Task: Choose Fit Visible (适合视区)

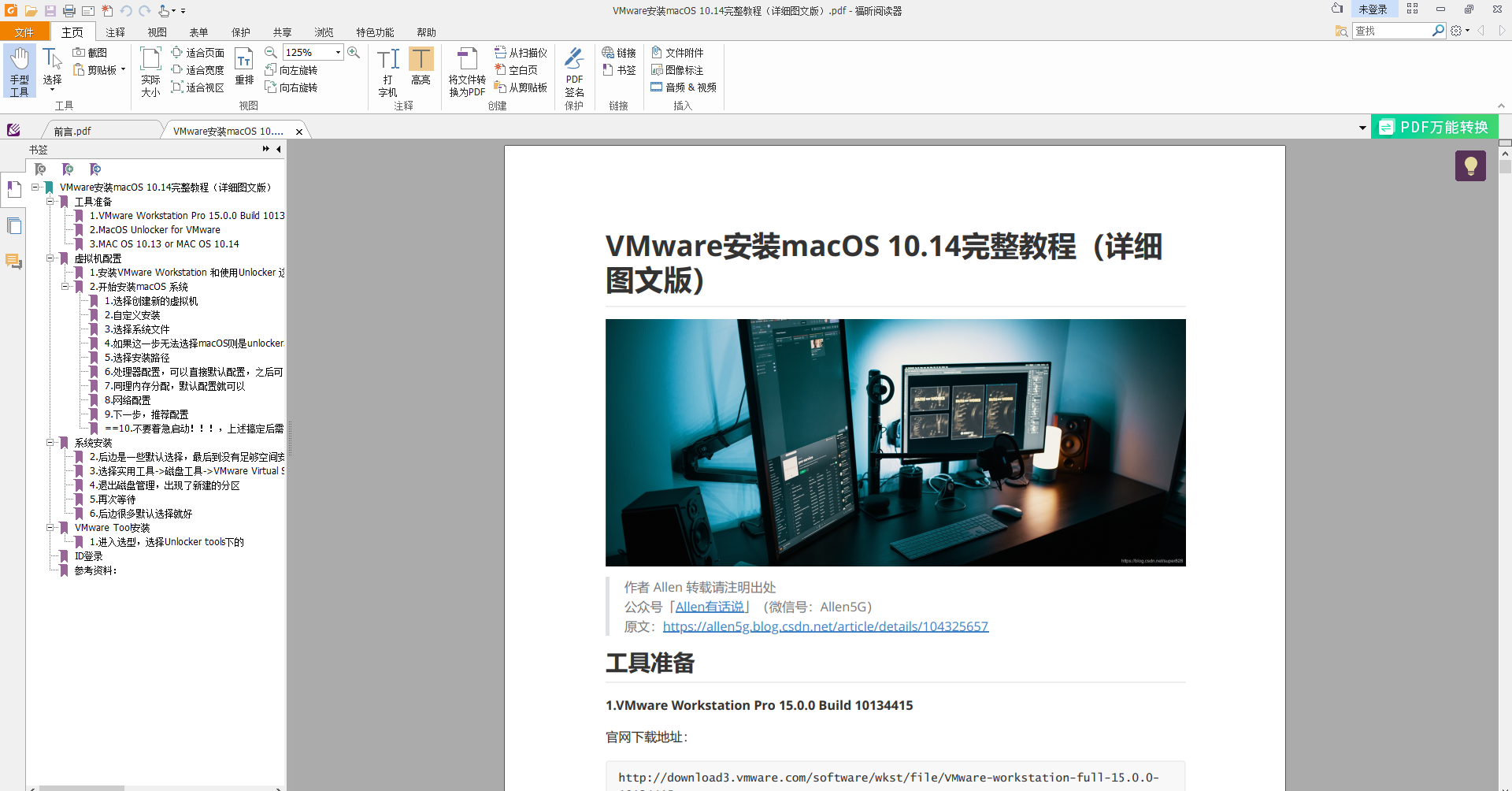Action: tap(198, 87)
